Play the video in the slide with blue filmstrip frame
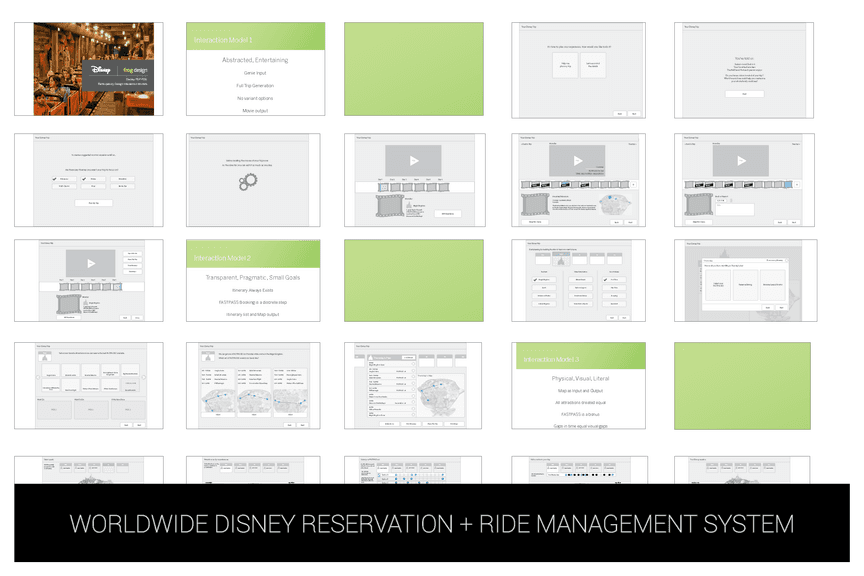The image size is (864, 576). coord(741,160)
